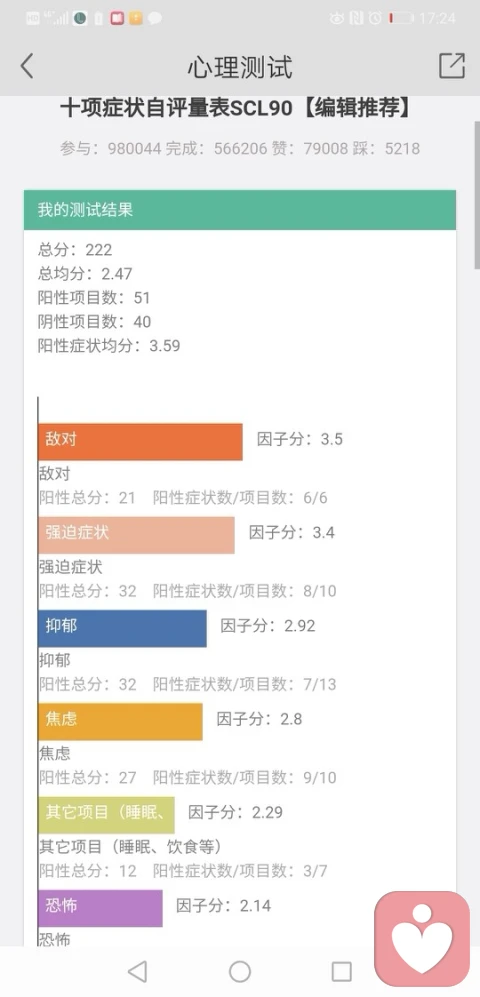Tap Android recent apps square button
The width and height of the screenshot is (480, 997).
tap(341, 972)
